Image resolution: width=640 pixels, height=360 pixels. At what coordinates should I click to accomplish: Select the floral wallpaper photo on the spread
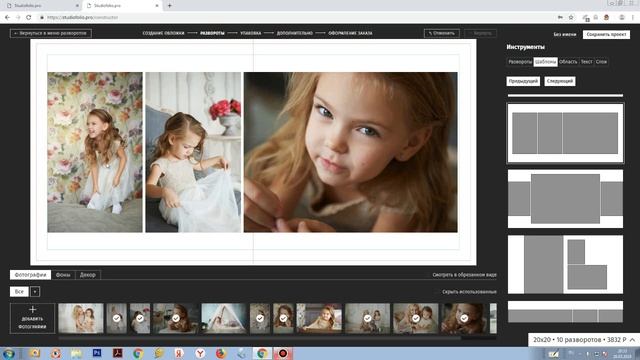(x=95, y=152)
